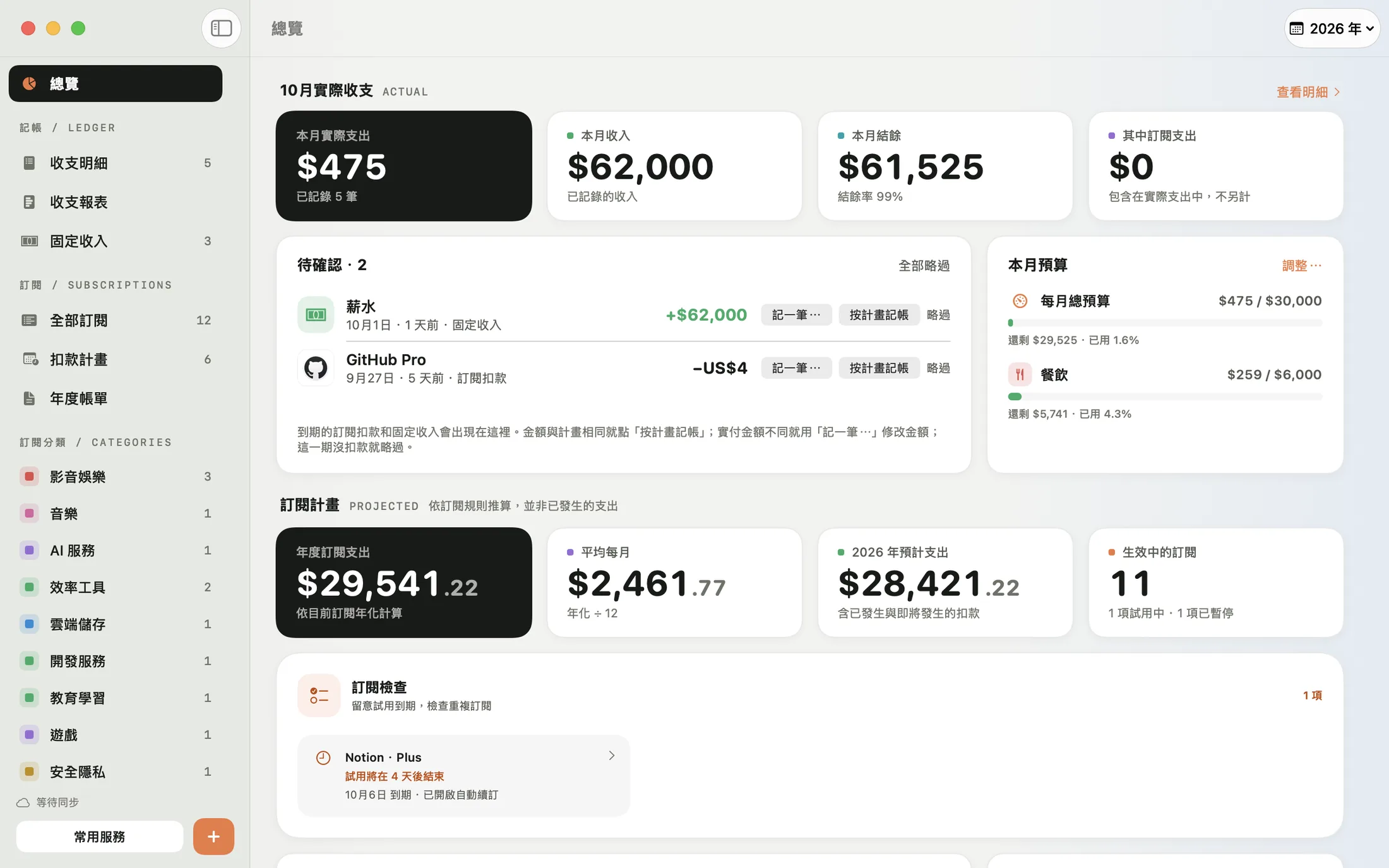Open 記一筆⋯ menu for GitHub Pro
The image size is (1389, 868).
796,368
